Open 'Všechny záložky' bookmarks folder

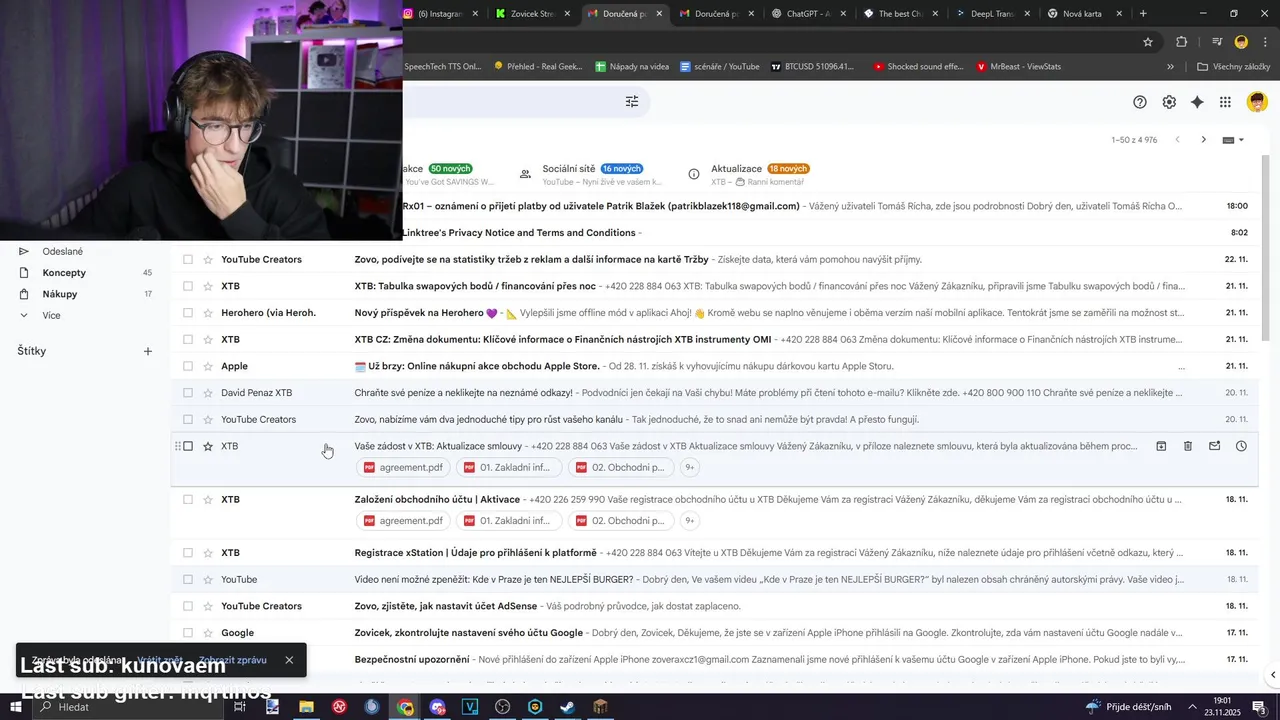1233,67
